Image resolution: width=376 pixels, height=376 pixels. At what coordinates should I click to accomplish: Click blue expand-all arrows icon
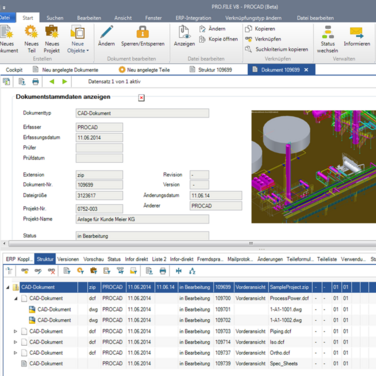(179, 271)
